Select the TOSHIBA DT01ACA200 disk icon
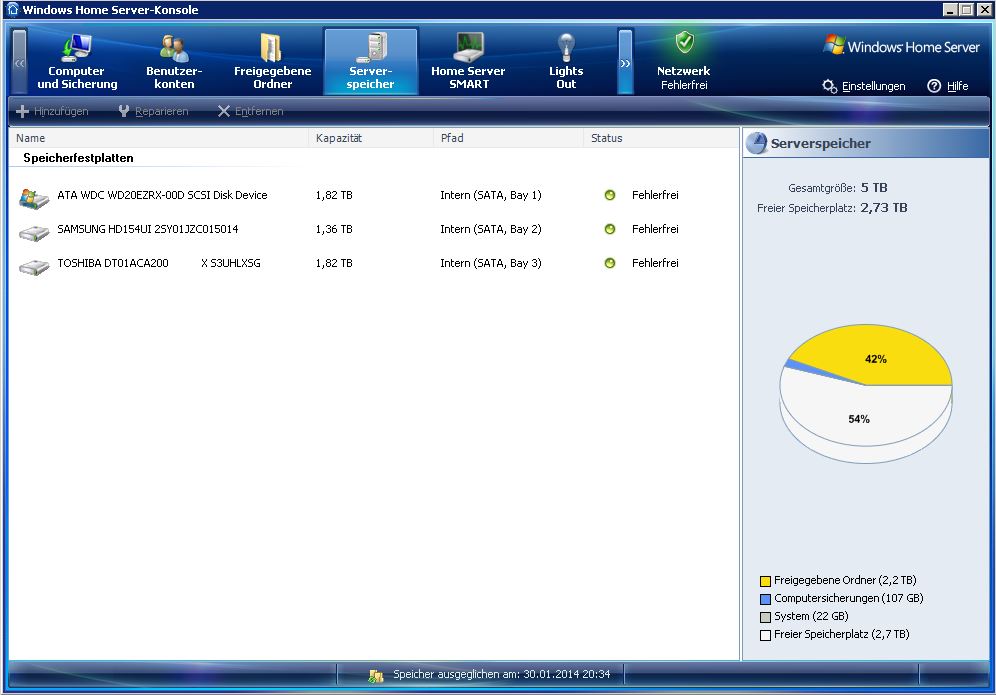 pos(34,267)
